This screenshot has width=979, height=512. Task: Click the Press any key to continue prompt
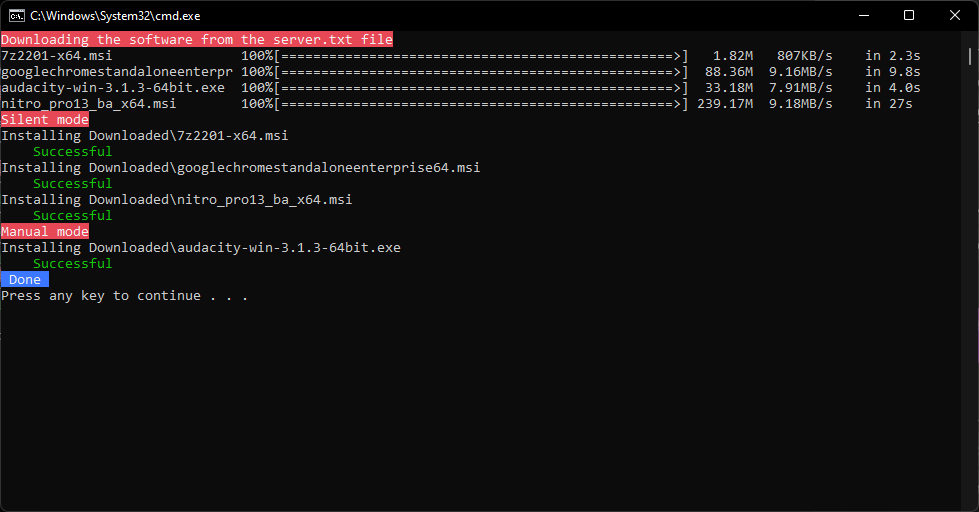(124, 296)
